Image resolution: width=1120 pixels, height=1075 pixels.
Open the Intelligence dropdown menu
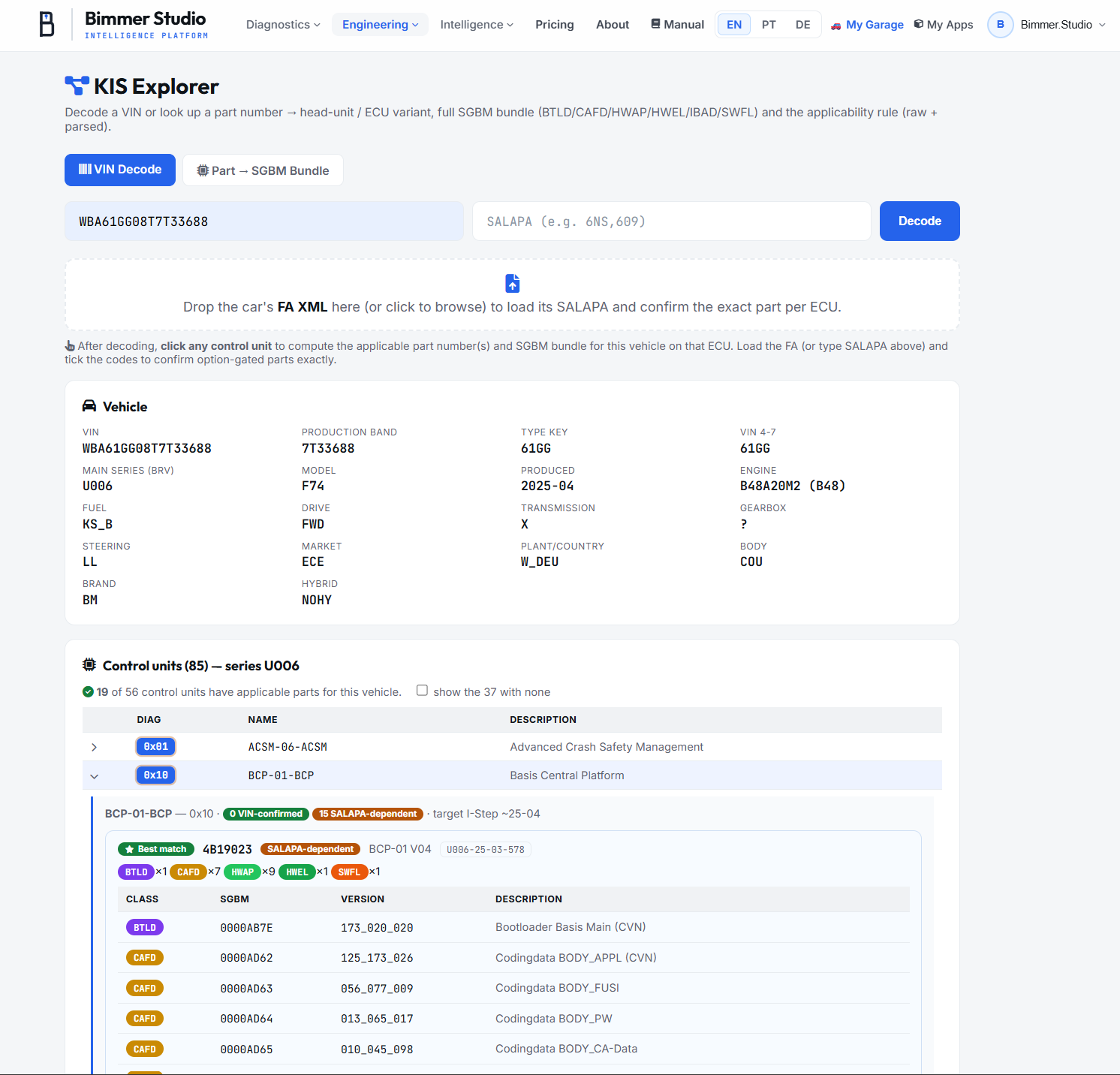tap(477, 25)
